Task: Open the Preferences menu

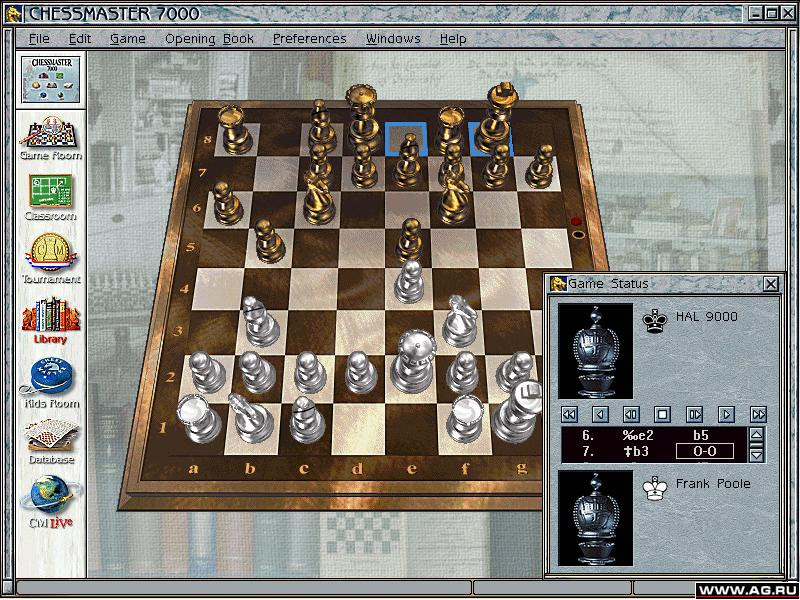Action: (309, 39)
